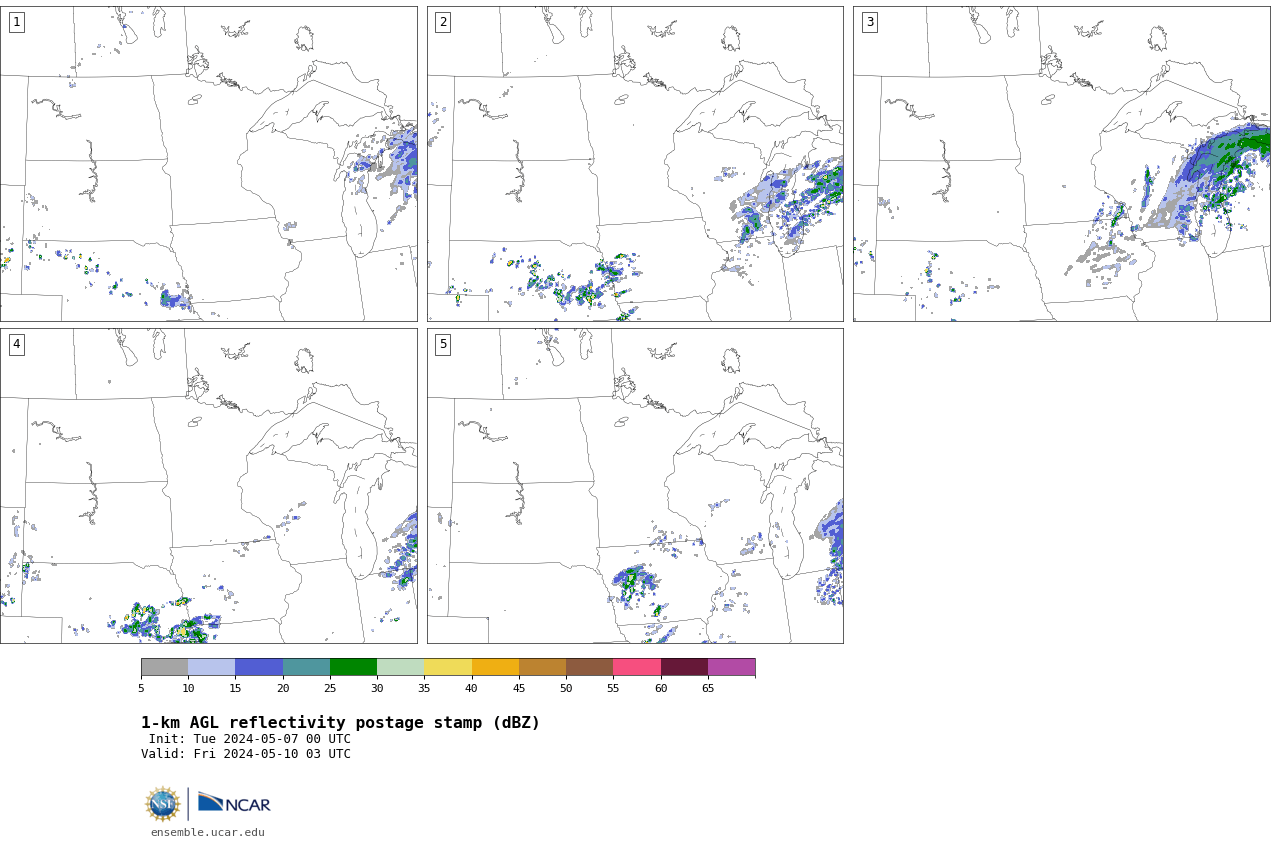
Task: Click the colorbar tick label 50
Action: [x=566, y=688]
